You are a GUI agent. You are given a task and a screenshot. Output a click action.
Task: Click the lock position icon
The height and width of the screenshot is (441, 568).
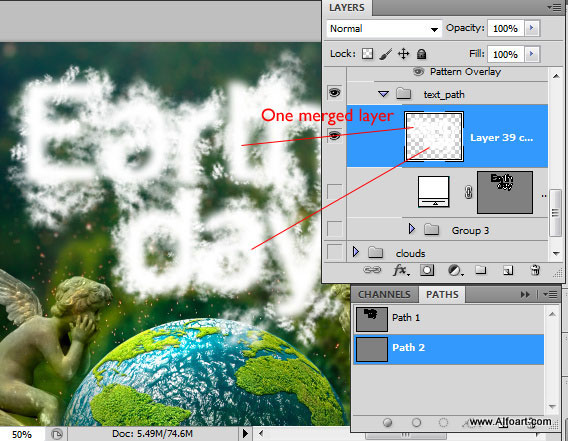[404, 54]
